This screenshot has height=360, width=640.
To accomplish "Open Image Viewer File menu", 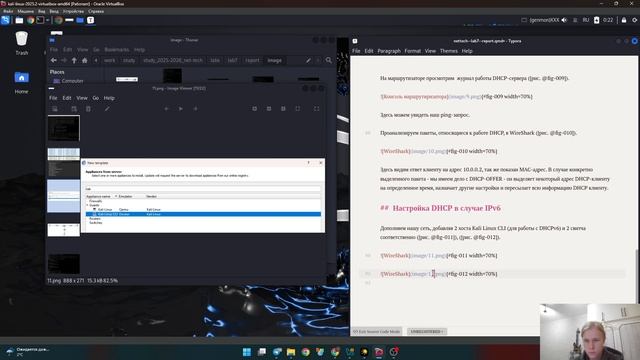I will [x=53, y=98].
